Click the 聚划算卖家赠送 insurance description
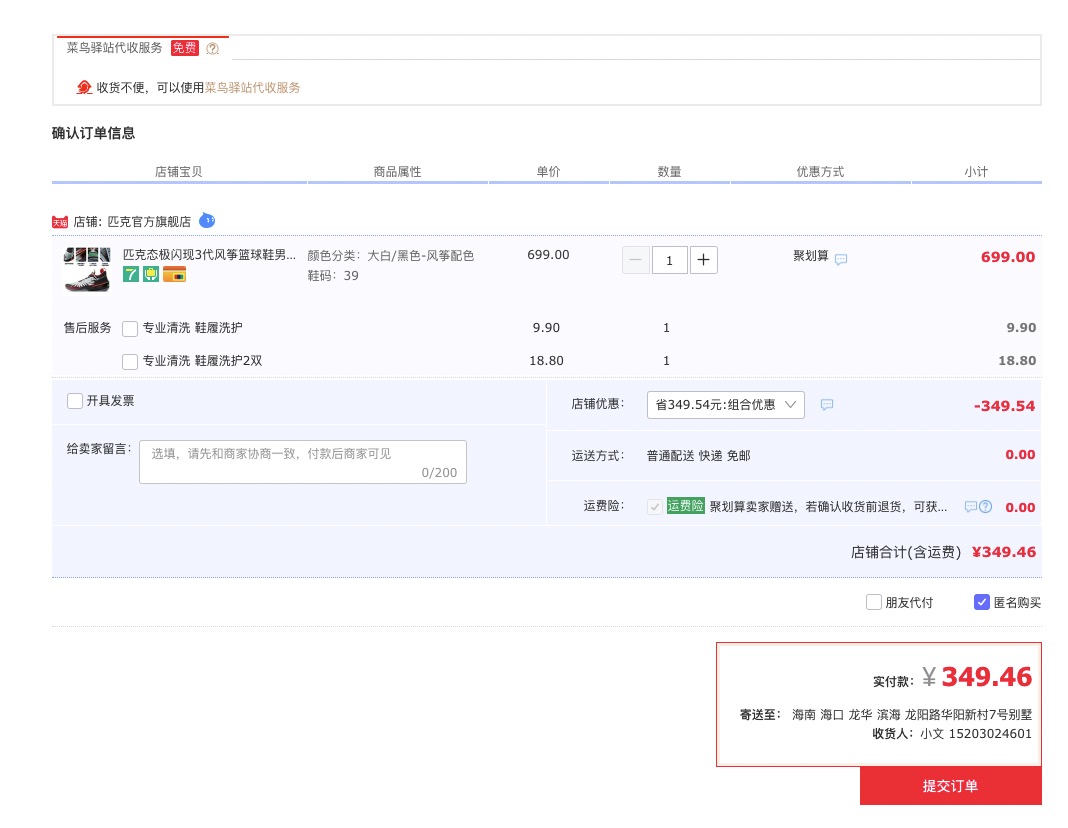 coord(828,507)
